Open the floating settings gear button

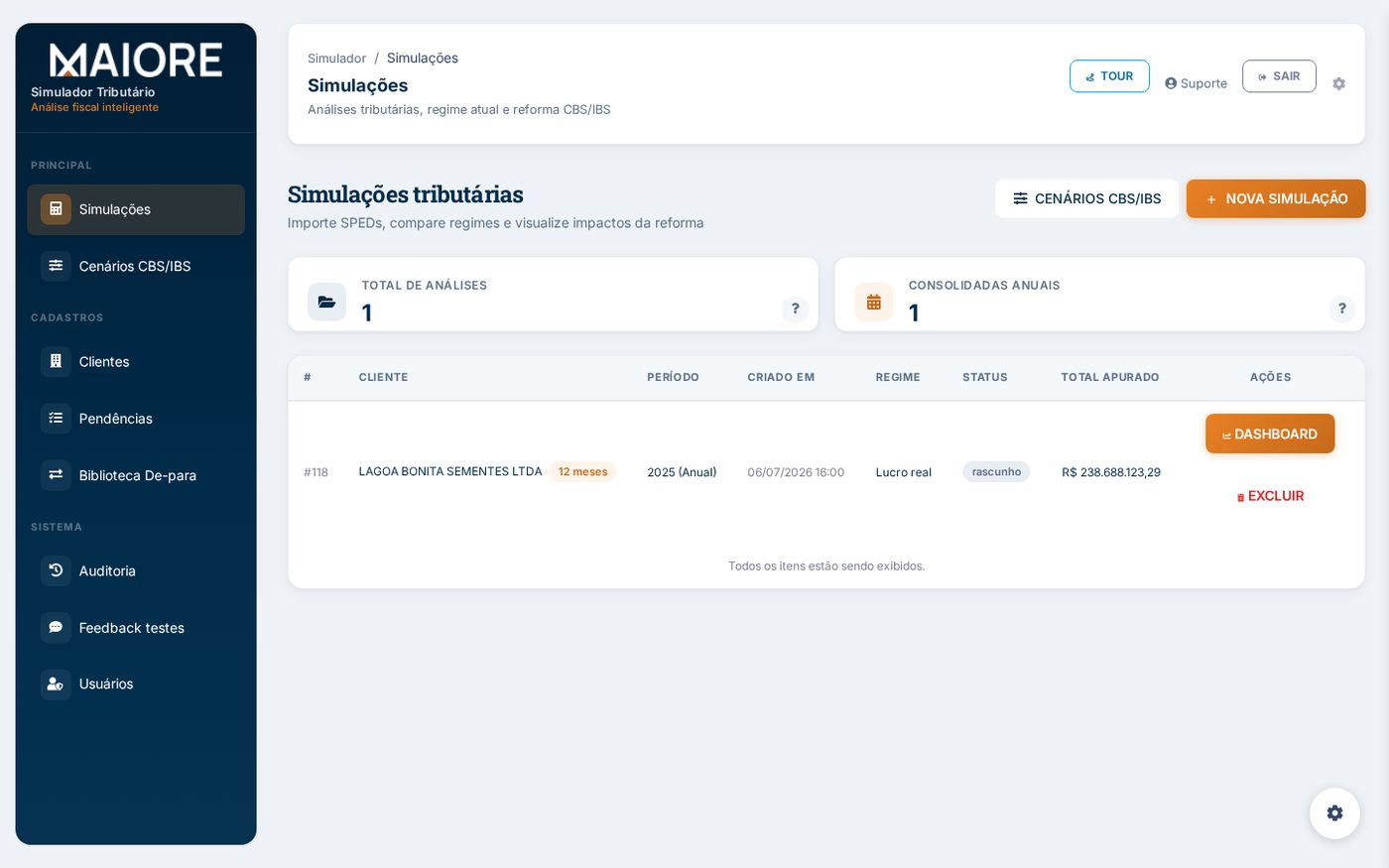(1334, 813)
